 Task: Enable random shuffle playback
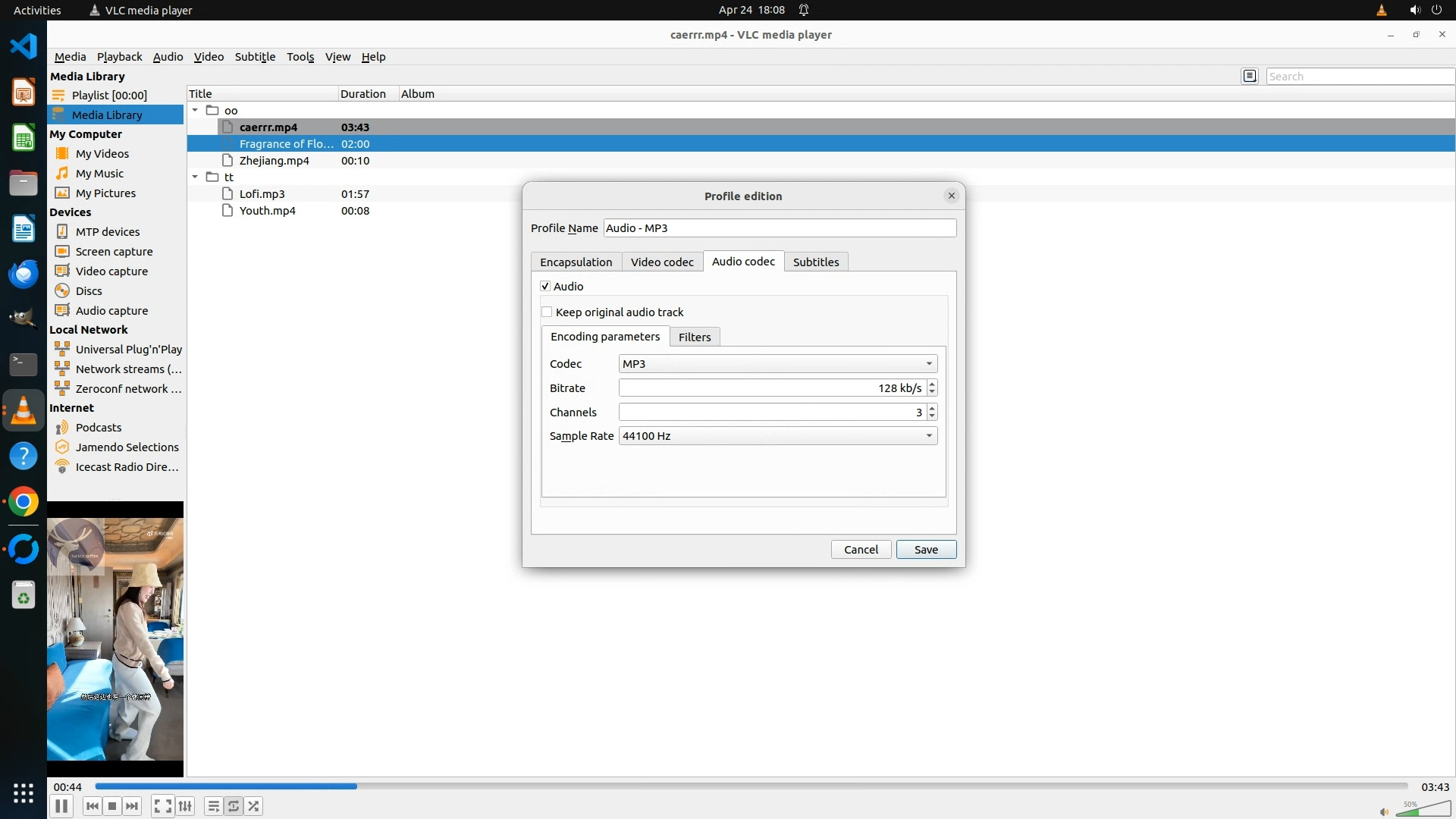[254, 806]
